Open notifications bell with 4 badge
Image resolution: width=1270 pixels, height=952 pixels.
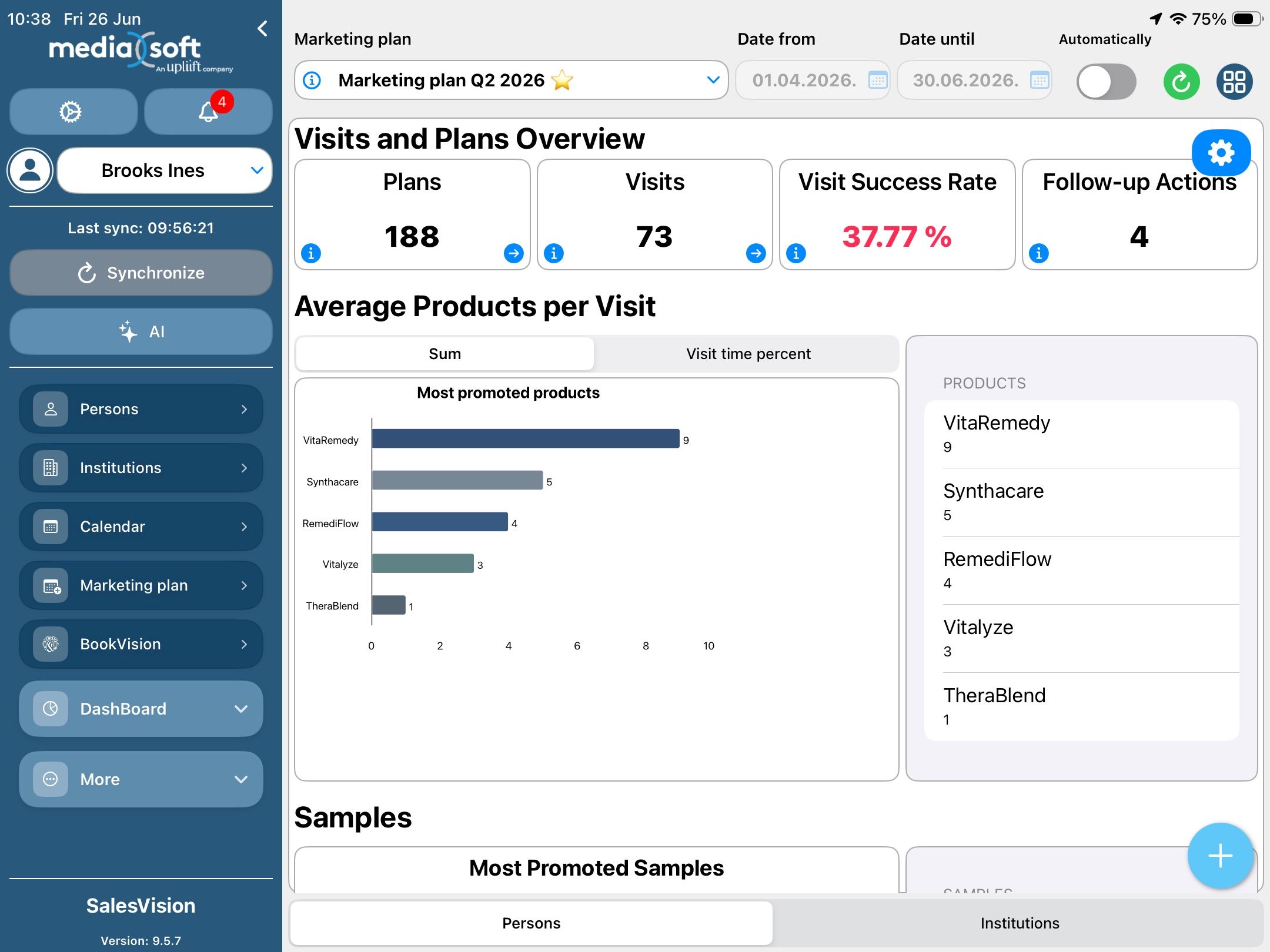(x=208, y=112)
